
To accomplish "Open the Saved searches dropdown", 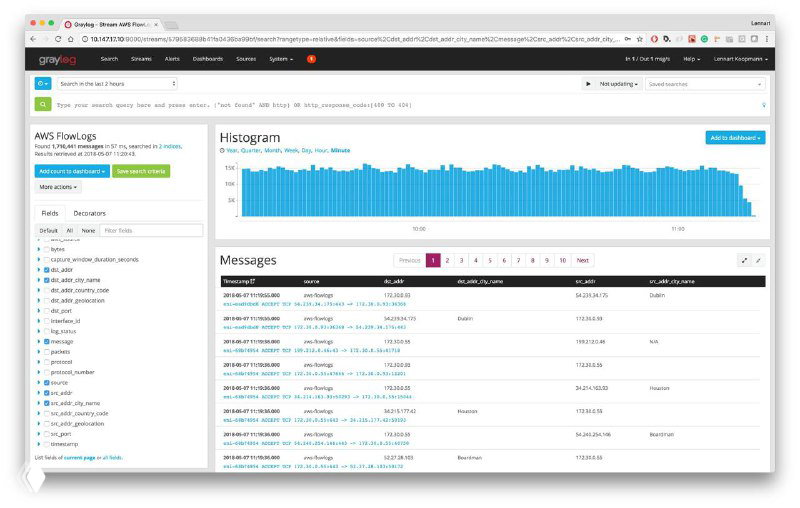I will [705, 84].
